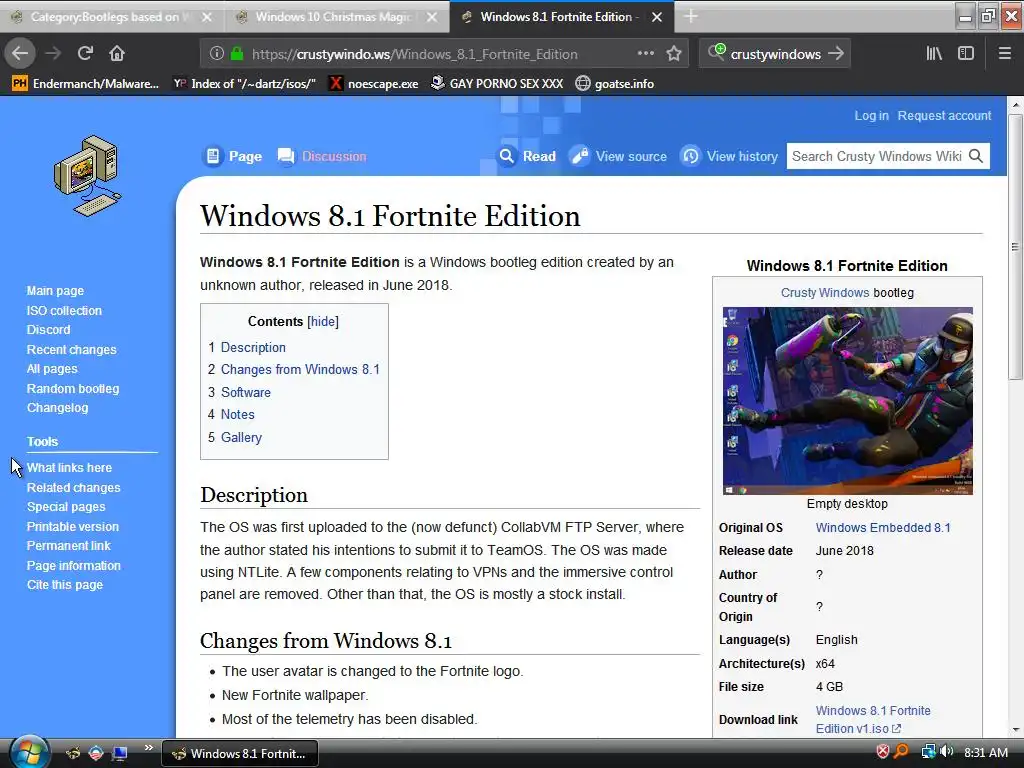Click into the Search Crusty Windows Wiki field
Screen dimensions: 1024x768
coord(876,156)
